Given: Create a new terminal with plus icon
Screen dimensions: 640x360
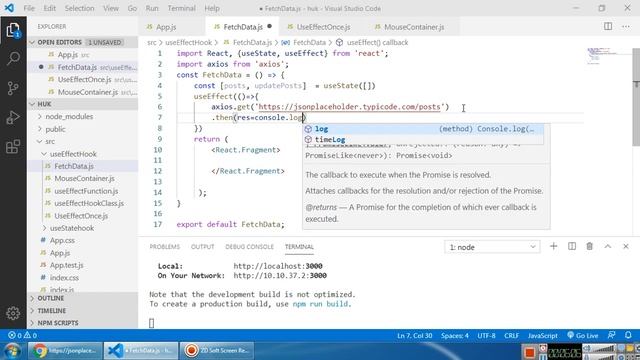Looking at the screenshot, I should 553,246.
